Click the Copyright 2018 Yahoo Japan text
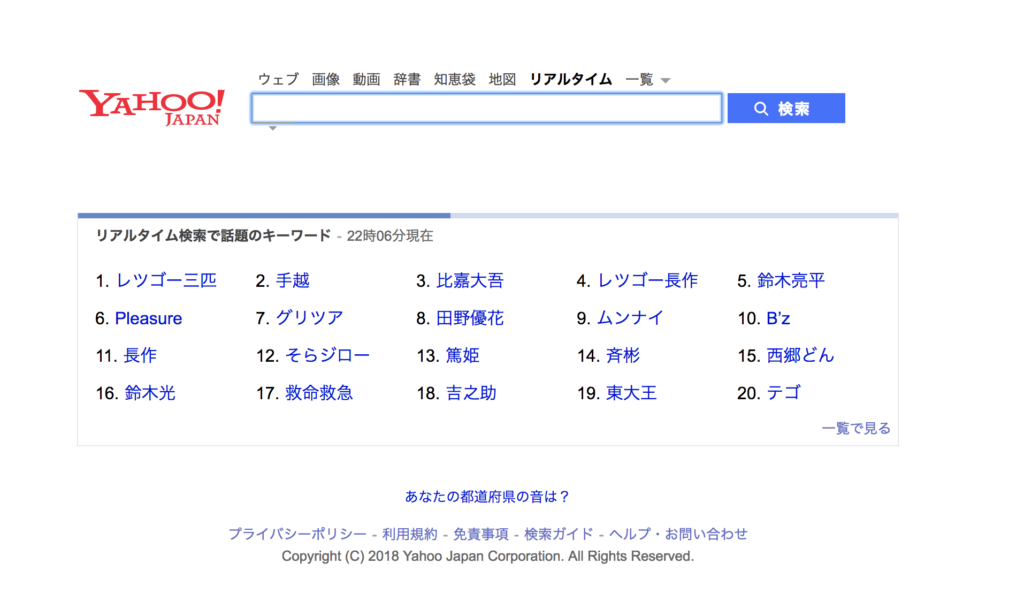Screen dimensions: 1024x609 tap(487, 556)
